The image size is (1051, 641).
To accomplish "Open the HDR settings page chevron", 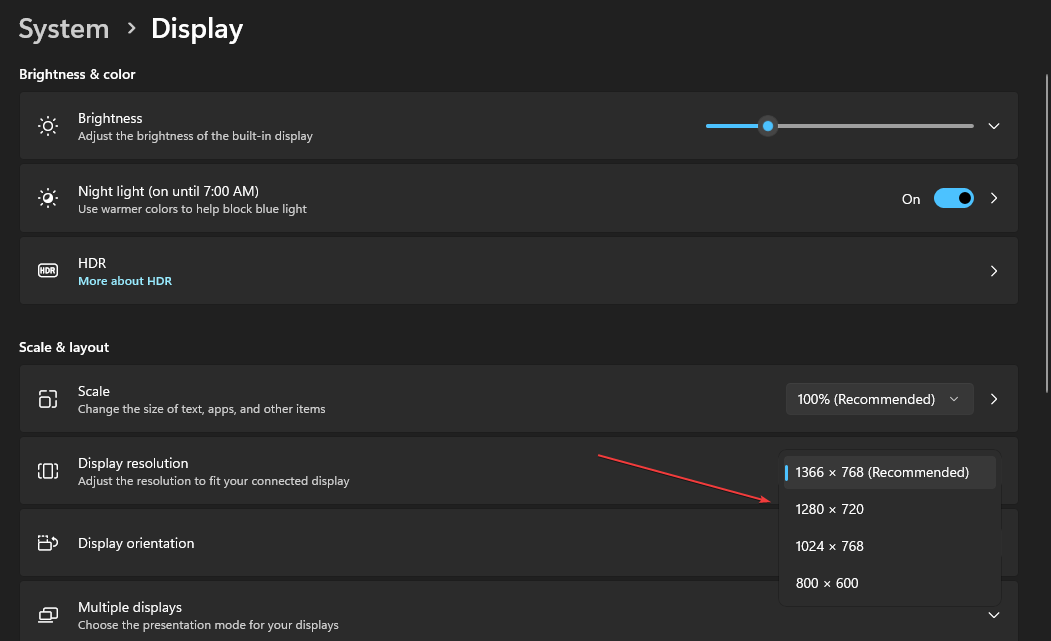I will pos(993,270).
